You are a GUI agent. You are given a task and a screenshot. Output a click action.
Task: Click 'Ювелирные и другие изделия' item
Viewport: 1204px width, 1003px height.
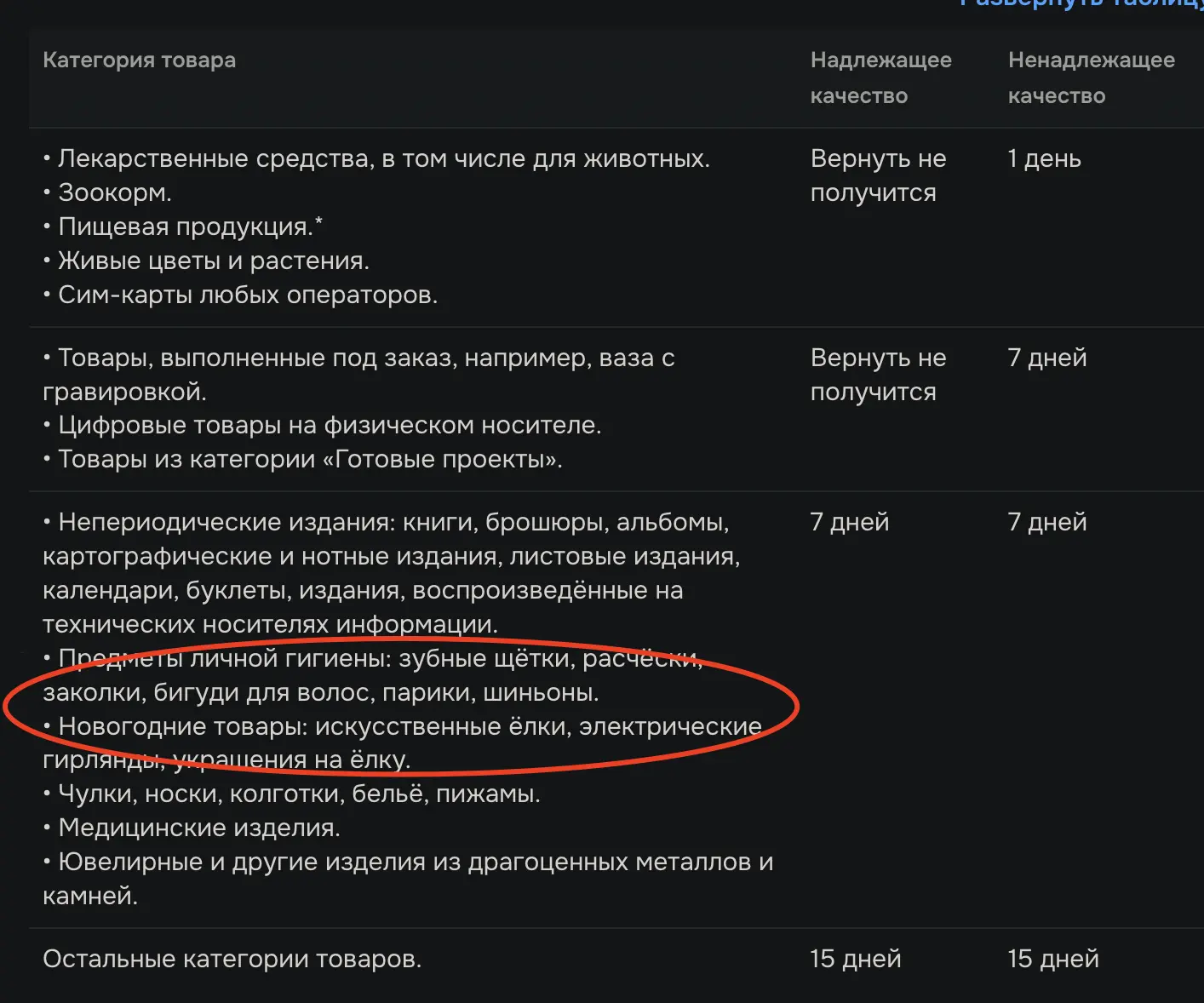tap(408, 880)
